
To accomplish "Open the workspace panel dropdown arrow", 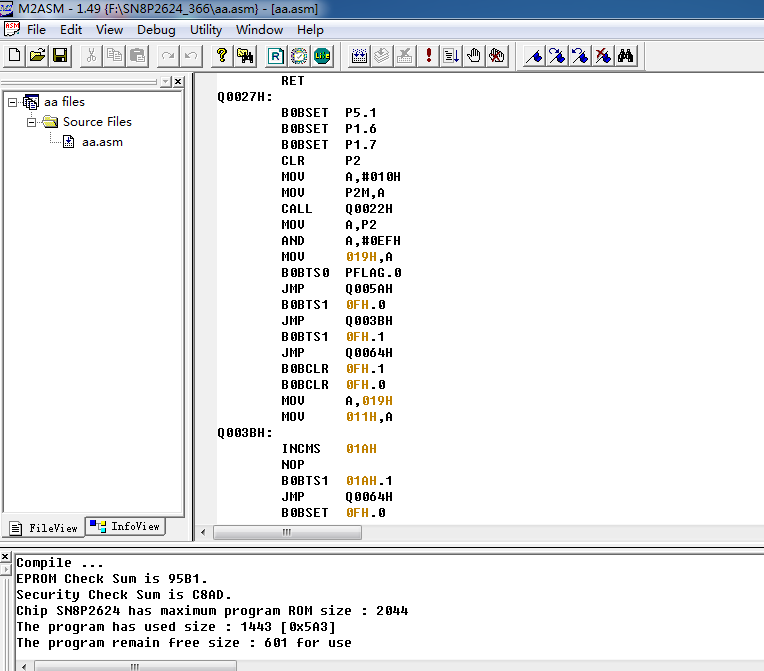I will click(165, 81).
